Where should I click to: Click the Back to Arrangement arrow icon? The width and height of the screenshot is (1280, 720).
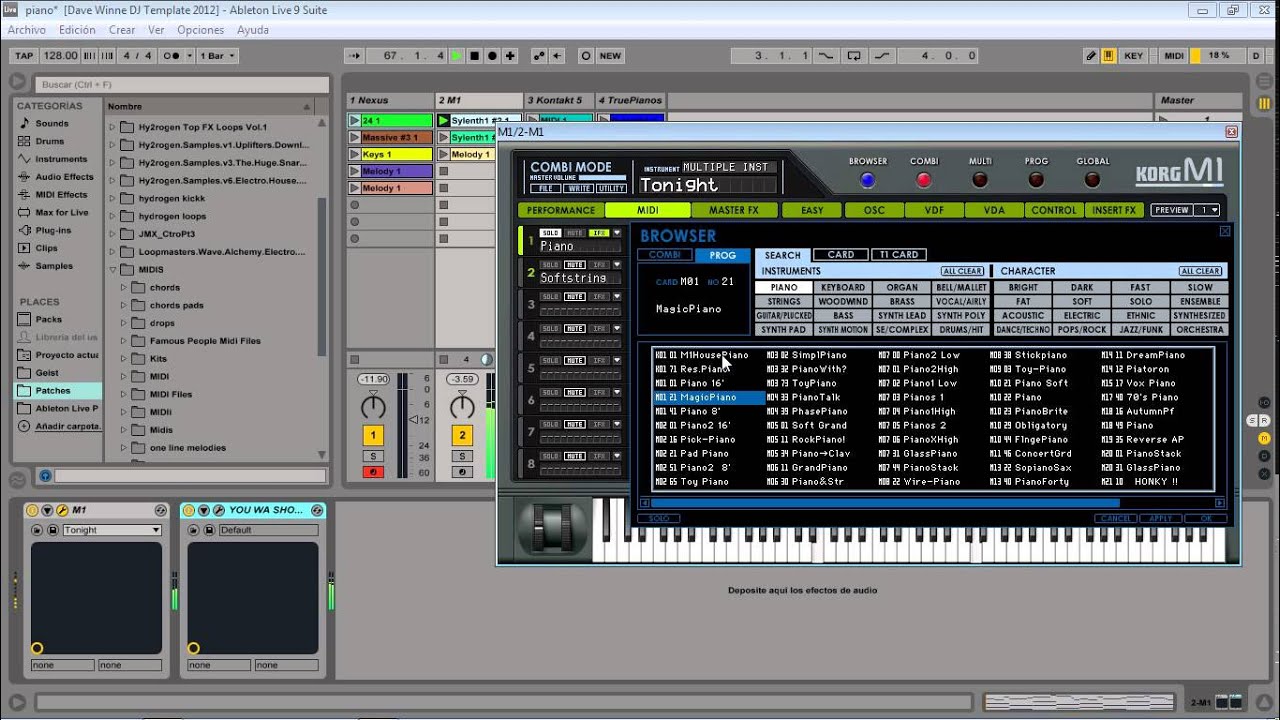click(557, 56)
